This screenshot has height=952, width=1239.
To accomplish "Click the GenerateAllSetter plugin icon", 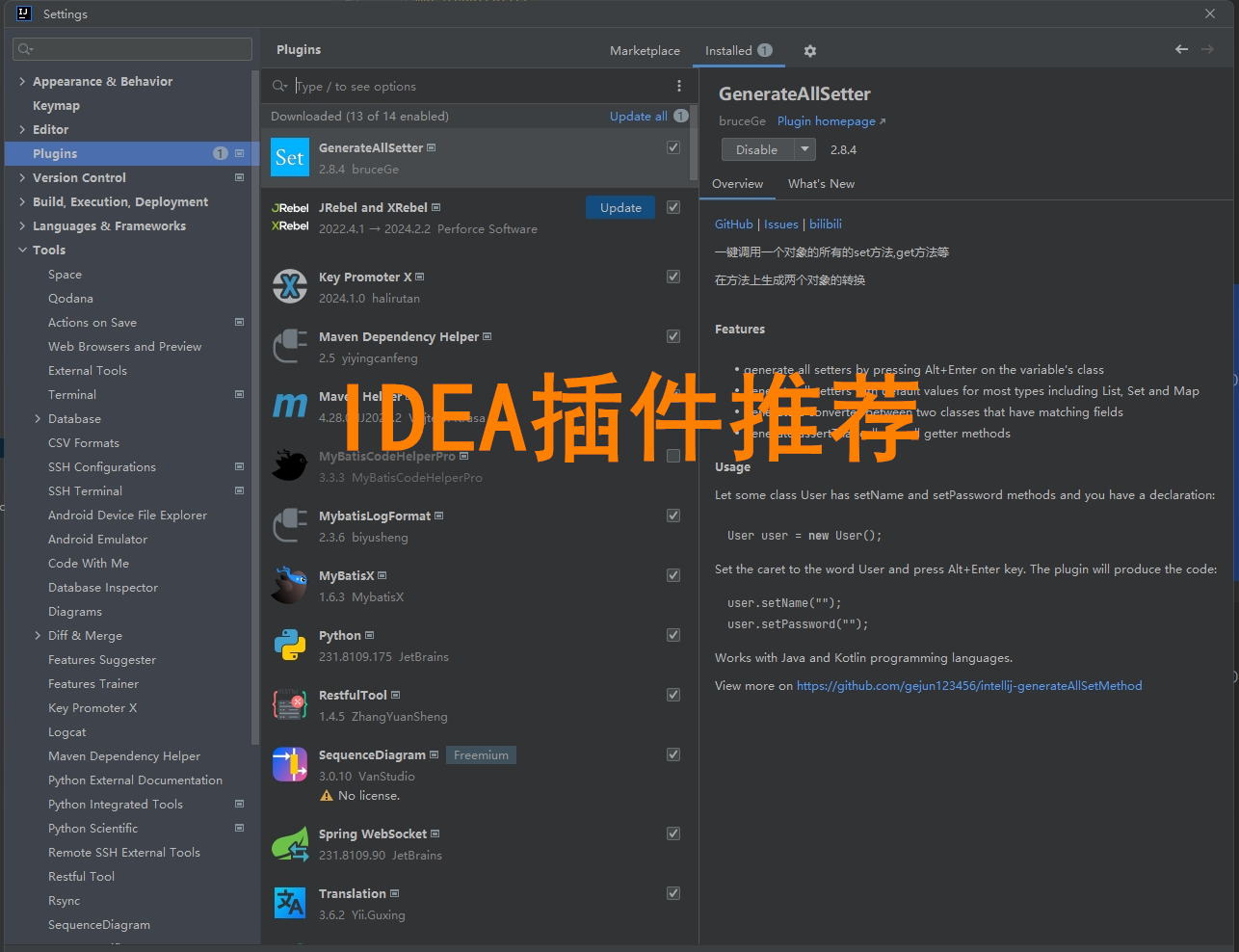I will (290, 158).
